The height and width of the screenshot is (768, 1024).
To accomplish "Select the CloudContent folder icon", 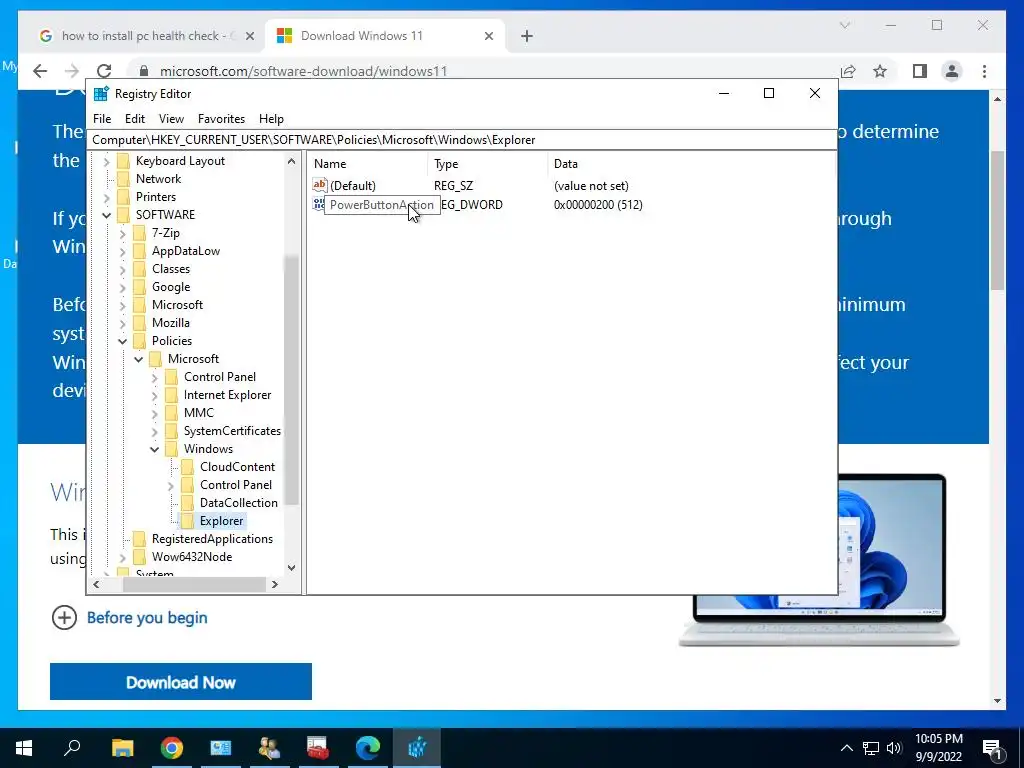I will point(187,467).
